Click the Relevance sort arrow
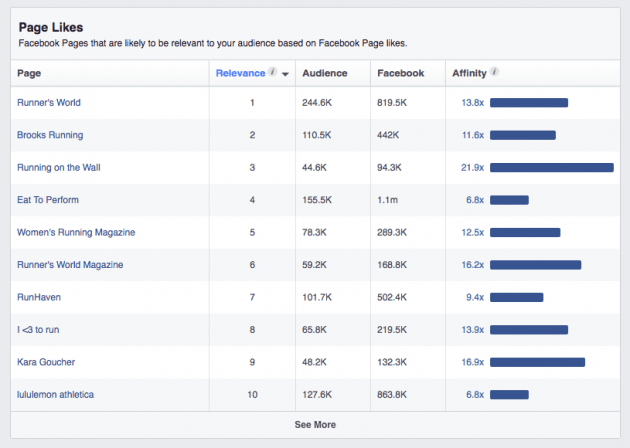Viewport: 630px width, 448px height. tap(286, 74)
